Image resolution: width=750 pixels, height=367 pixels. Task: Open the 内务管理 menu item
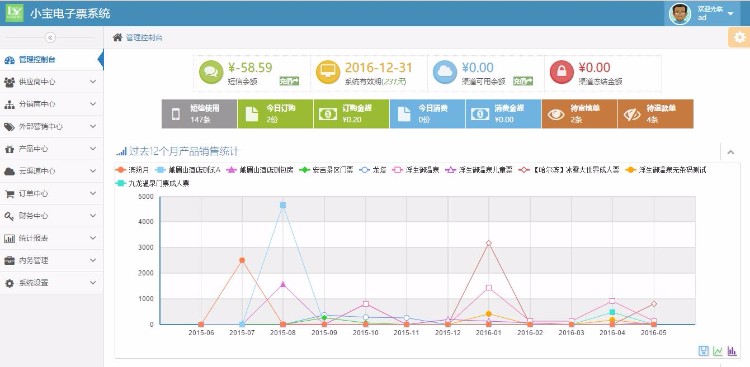point(52,260)
